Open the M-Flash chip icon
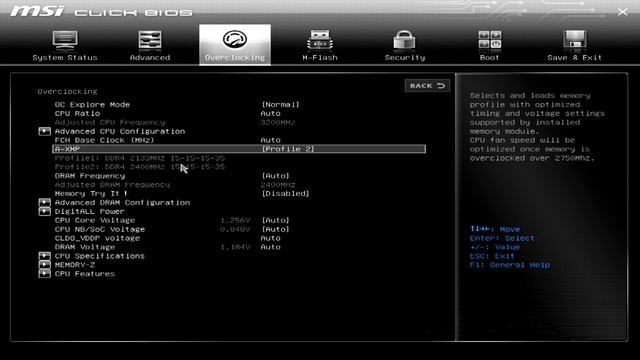Image resolution: width=640 pixels, height=360 pixels. click(320, 40)
